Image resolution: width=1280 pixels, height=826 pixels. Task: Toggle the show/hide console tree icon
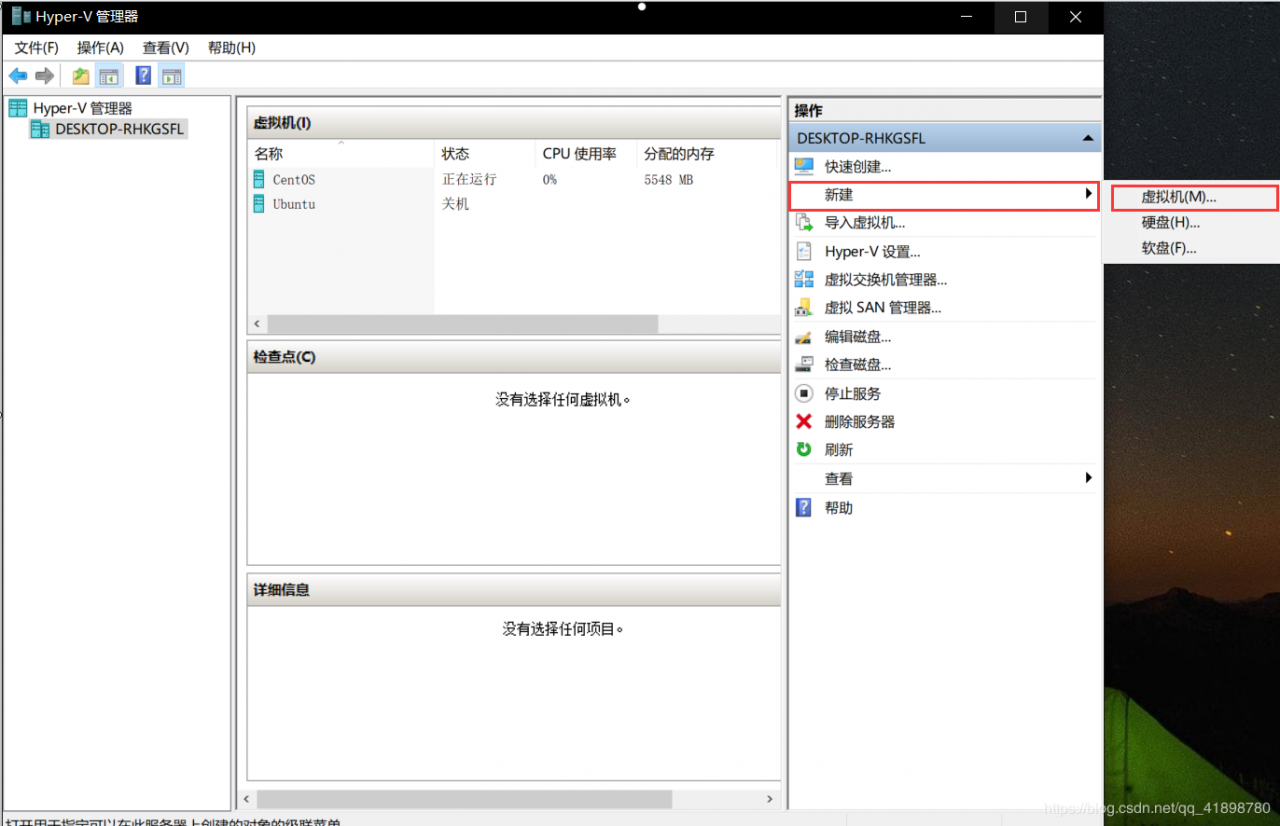(109, 76)
